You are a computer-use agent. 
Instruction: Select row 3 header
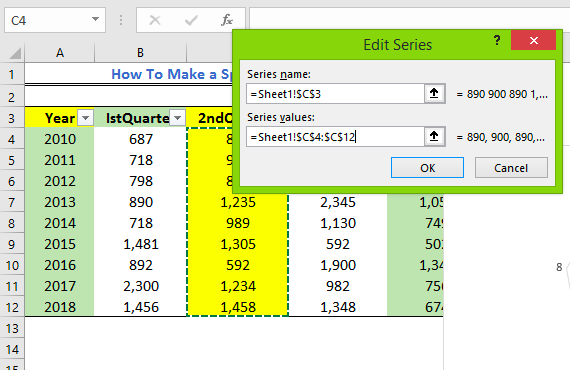[x=12, y=118]
